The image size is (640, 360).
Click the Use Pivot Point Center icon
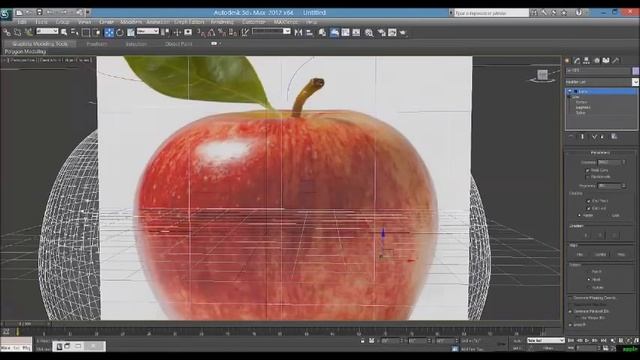tap(165, 32)
